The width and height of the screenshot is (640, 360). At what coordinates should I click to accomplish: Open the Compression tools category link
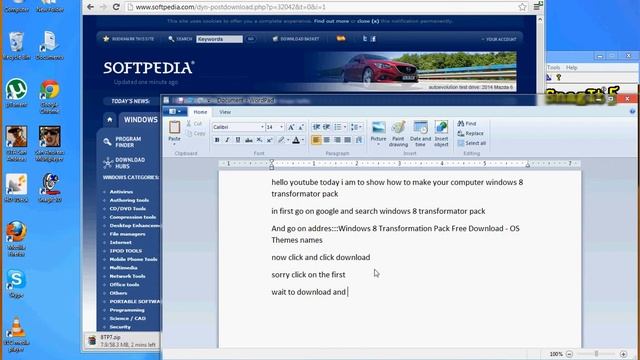pyautogui.click(x=133, y=217)
